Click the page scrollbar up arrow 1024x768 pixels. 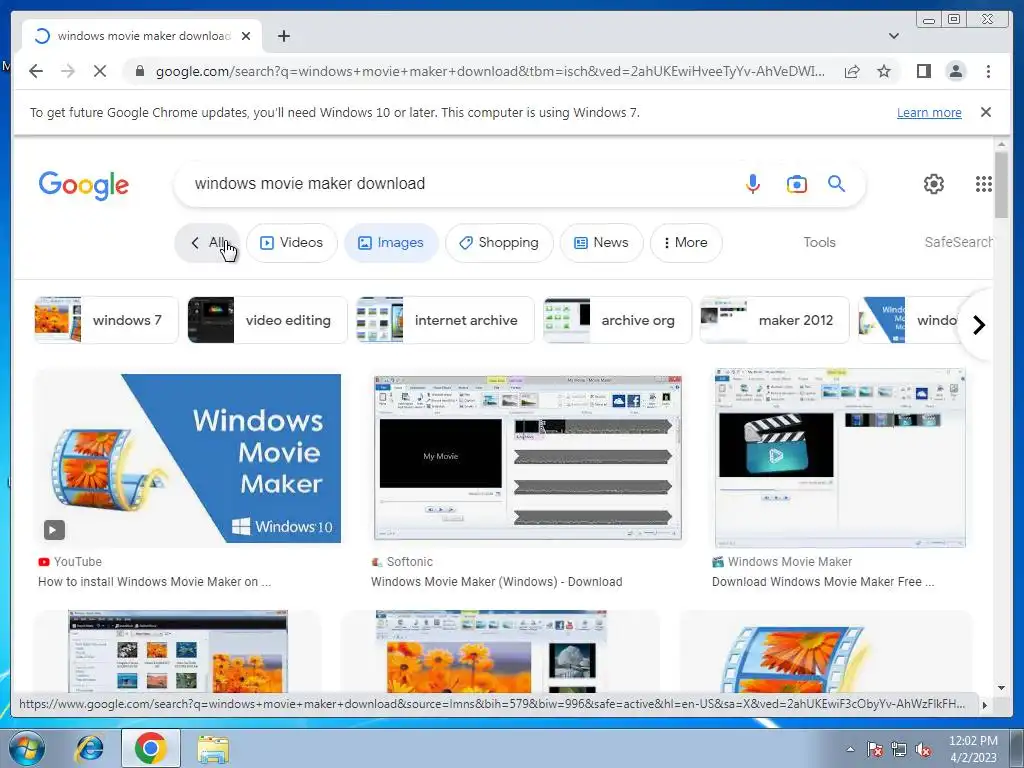coord(1001,144)
